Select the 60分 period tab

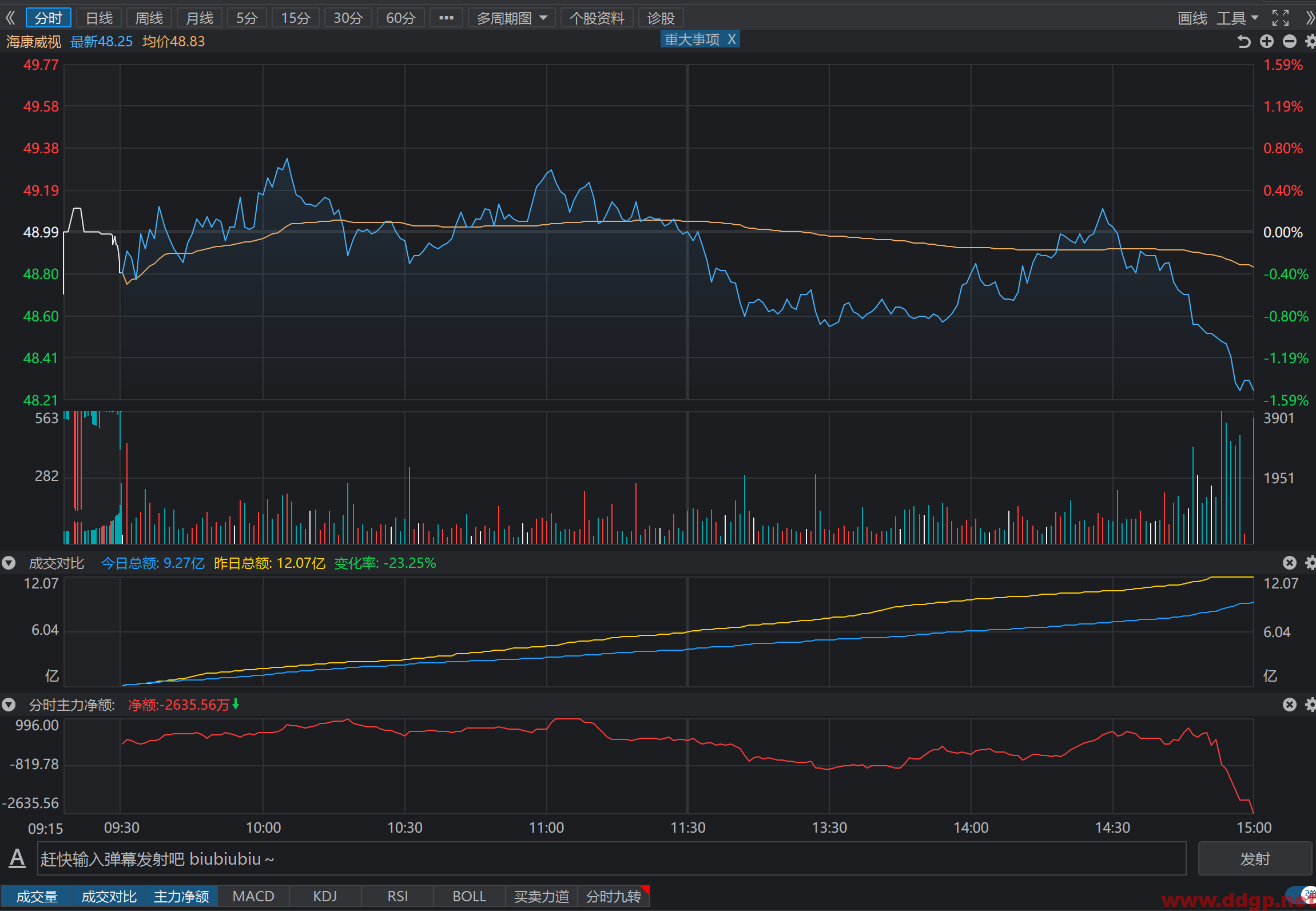[400, 18]
